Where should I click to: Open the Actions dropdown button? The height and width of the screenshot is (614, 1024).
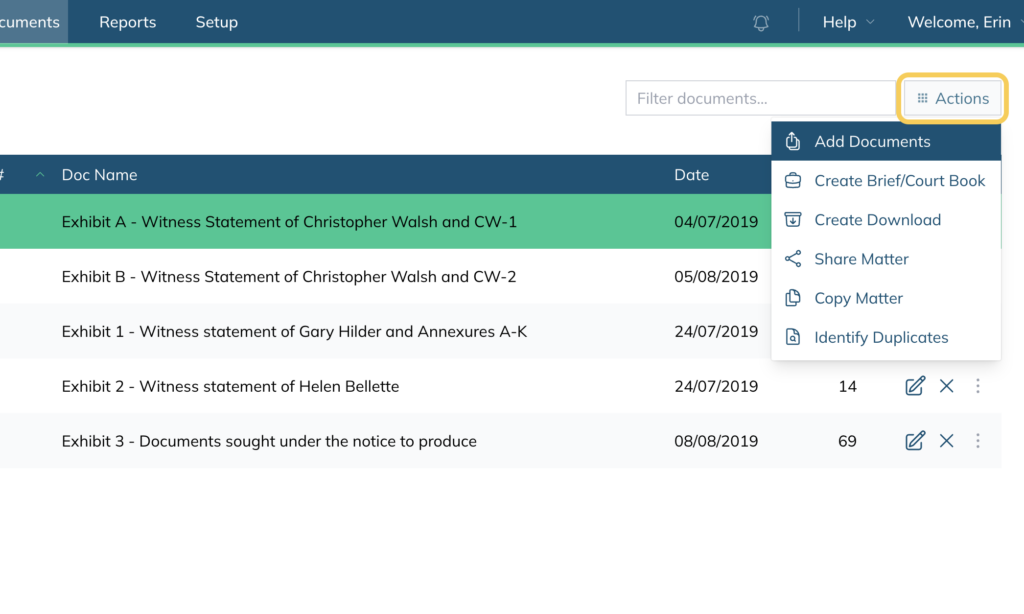click(x=952, y=98)
